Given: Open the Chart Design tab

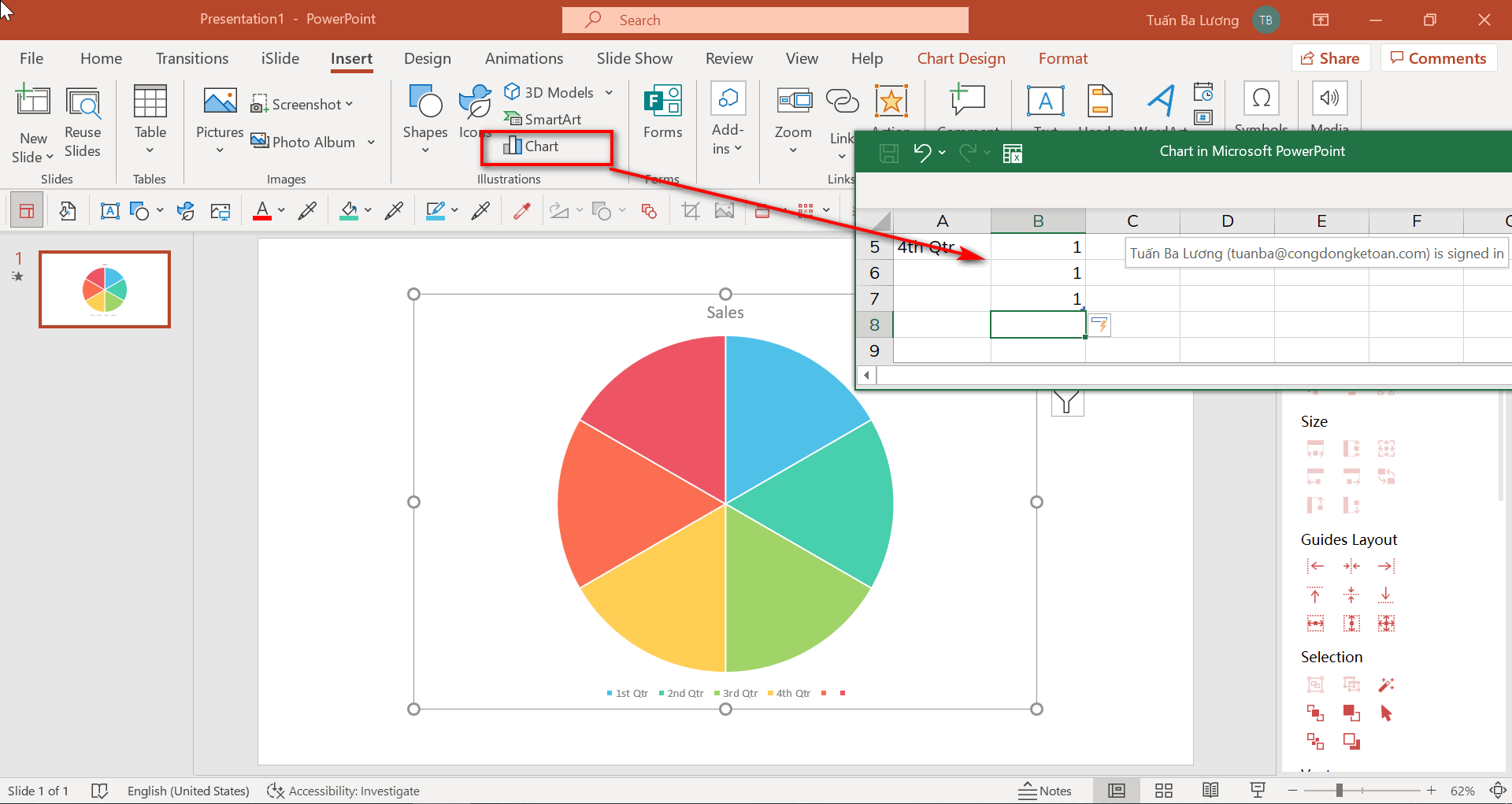Looking at the screenshot, I should [961, 58].
